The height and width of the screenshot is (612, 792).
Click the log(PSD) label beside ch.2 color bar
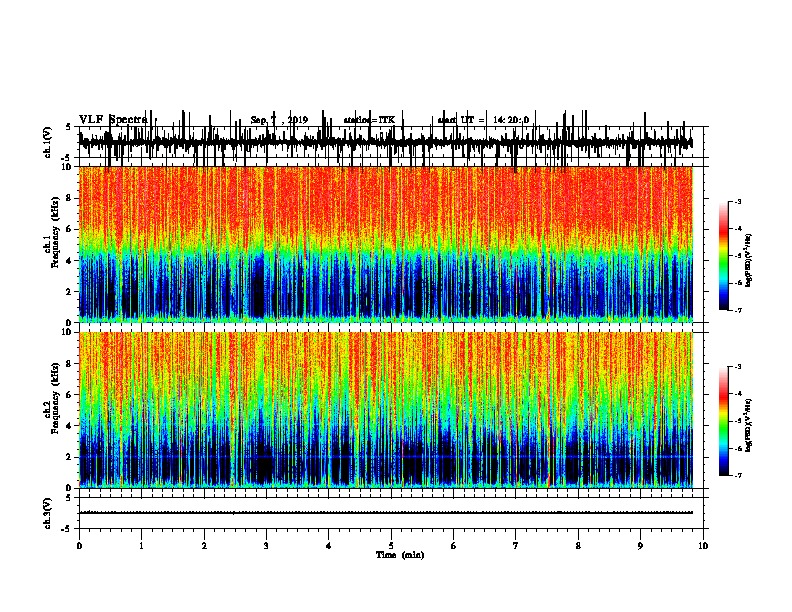[x=749, y=425]
